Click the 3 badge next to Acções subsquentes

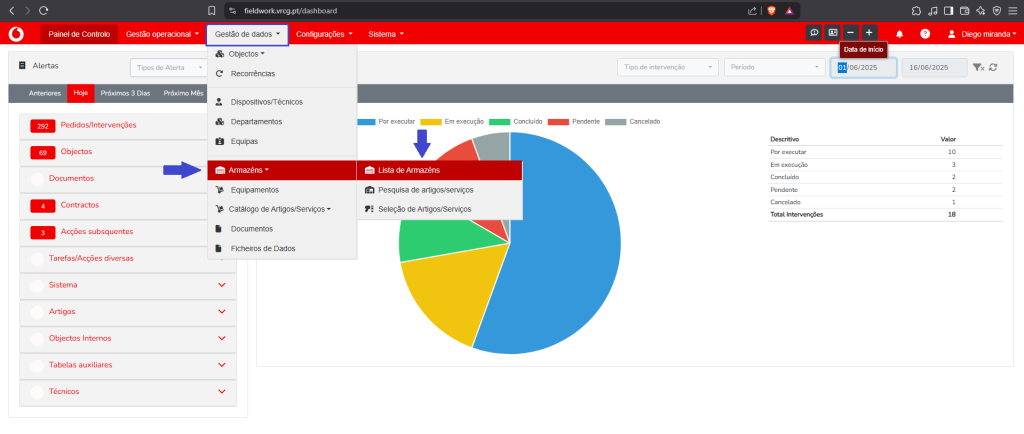pyautogui.click(x=42, y=232)
